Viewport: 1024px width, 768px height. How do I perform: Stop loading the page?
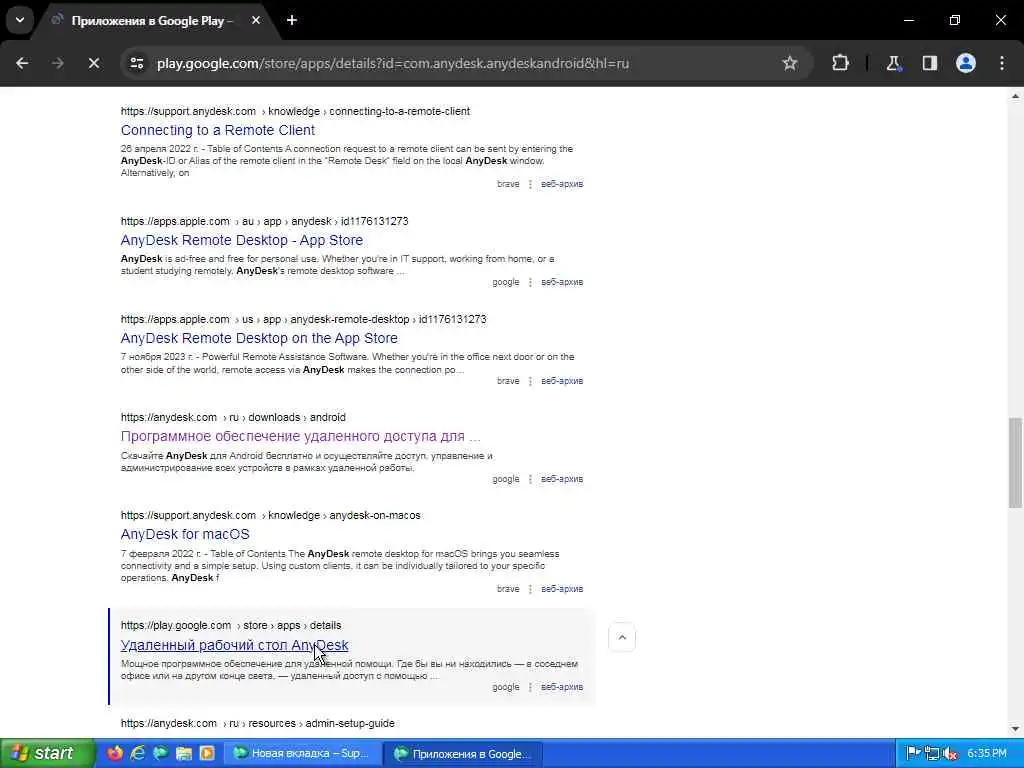(x=93, y=63)
